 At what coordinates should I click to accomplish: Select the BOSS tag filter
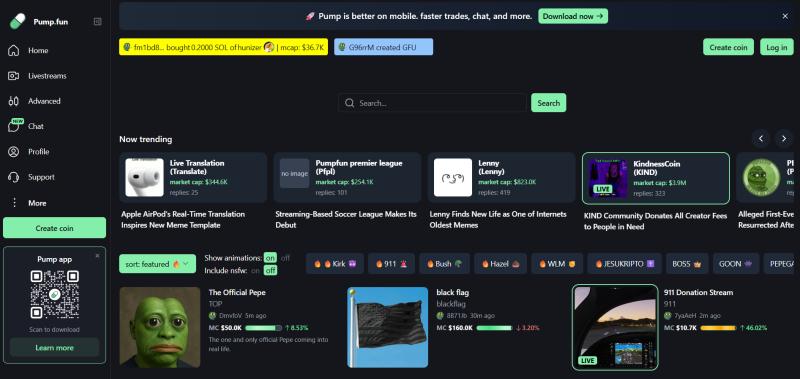point(687,264)
